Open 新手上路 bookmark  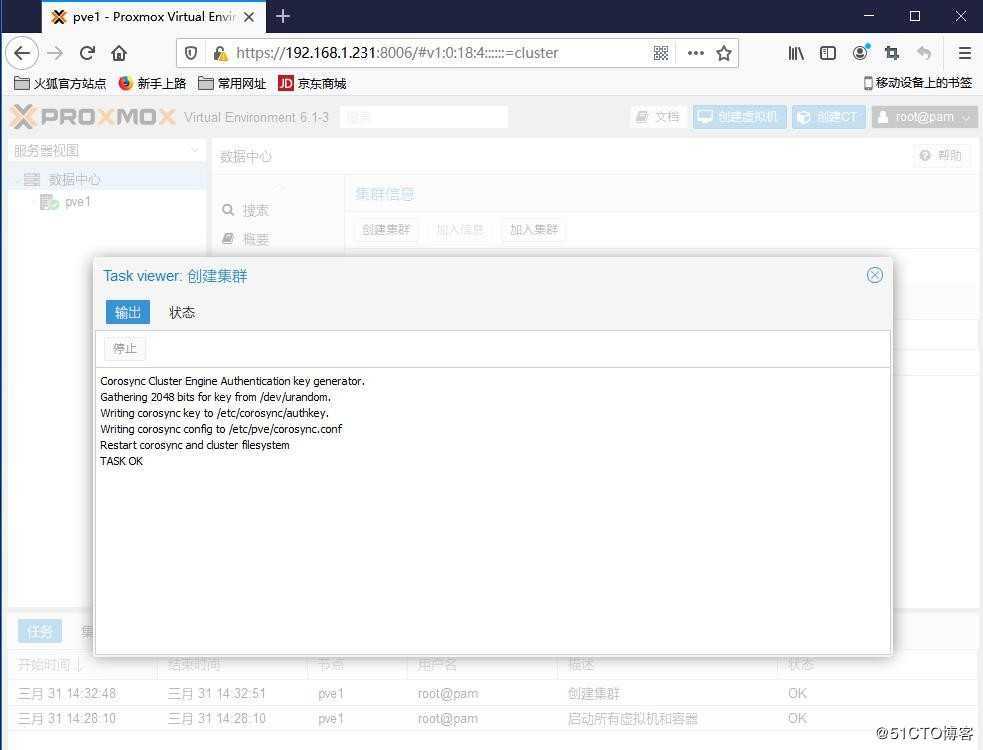point(152,83)
